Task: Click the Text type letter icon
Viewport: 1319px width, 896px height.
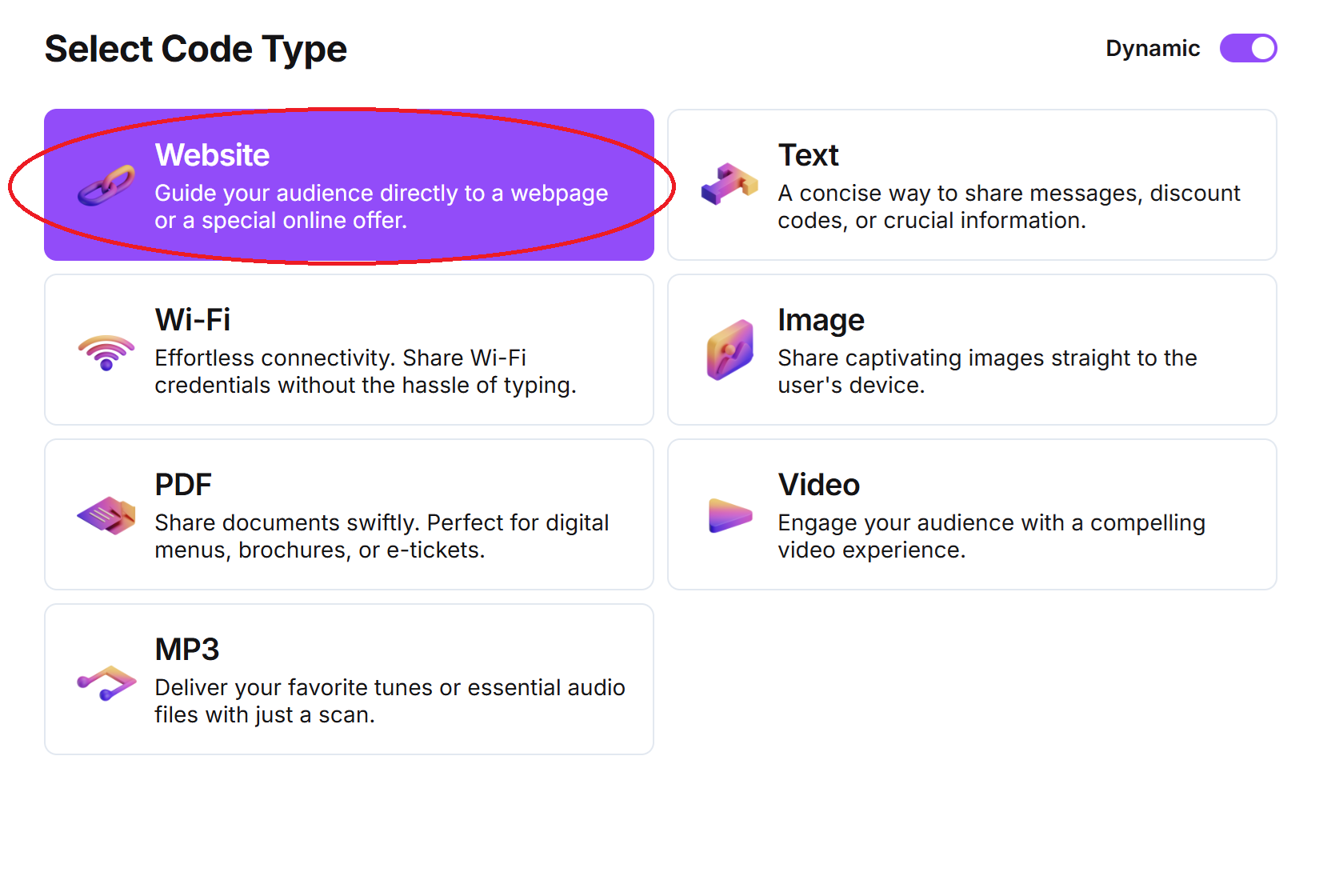Action: (x=729, y=184)
